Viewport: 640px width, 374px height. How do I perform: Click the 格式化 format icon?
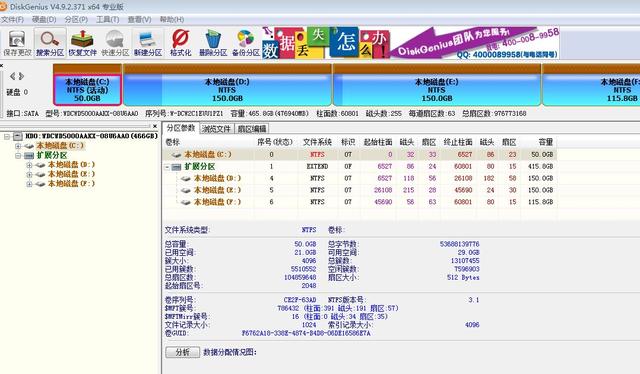[180, 43]
